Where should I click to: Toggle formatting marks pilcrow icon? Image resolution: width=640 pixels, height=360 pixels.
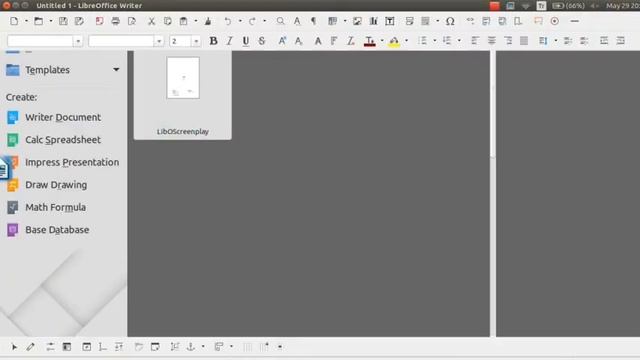click(x=313, y=21)
